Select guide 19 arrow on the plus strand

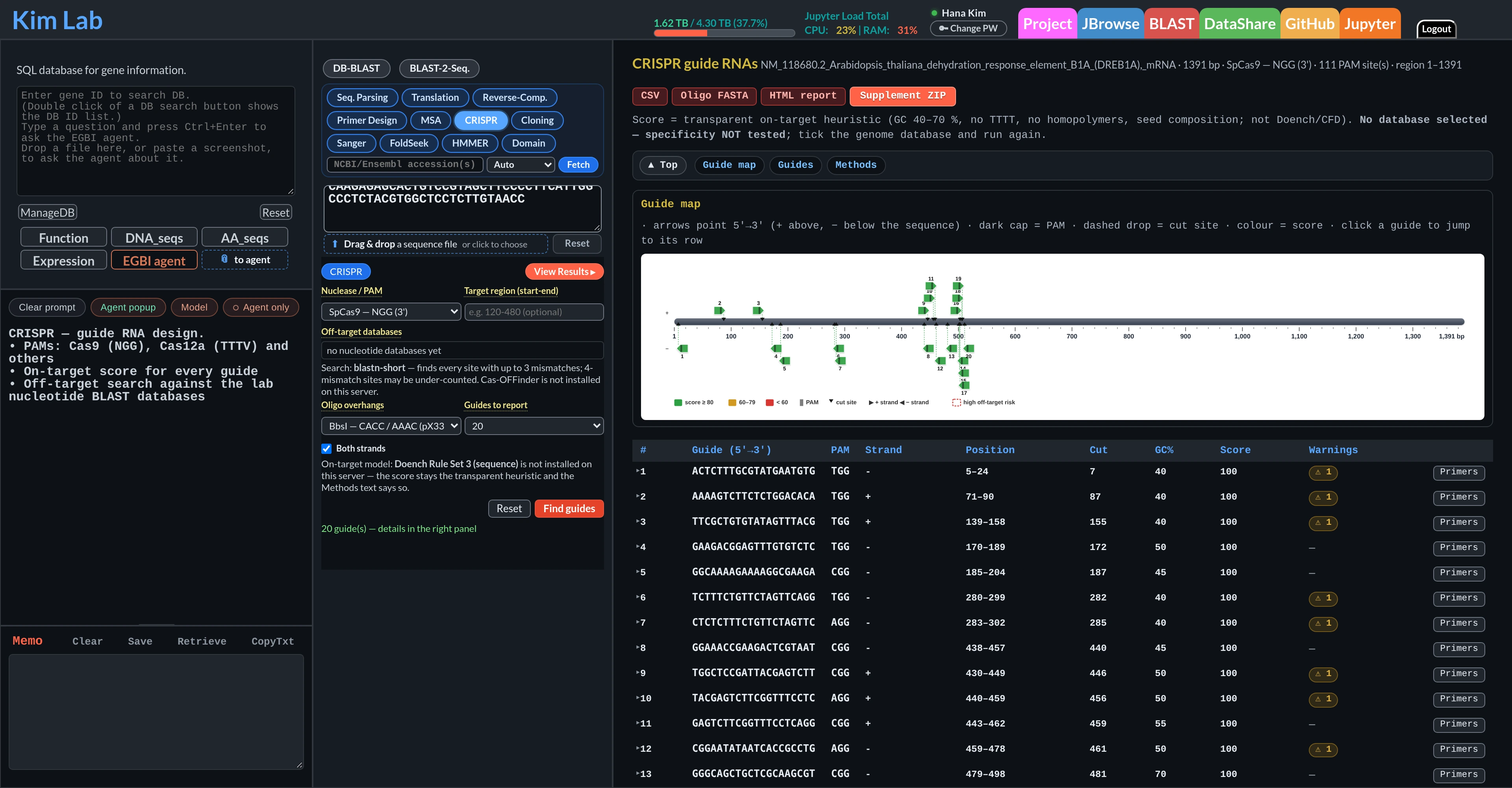[x=958, y=286]
